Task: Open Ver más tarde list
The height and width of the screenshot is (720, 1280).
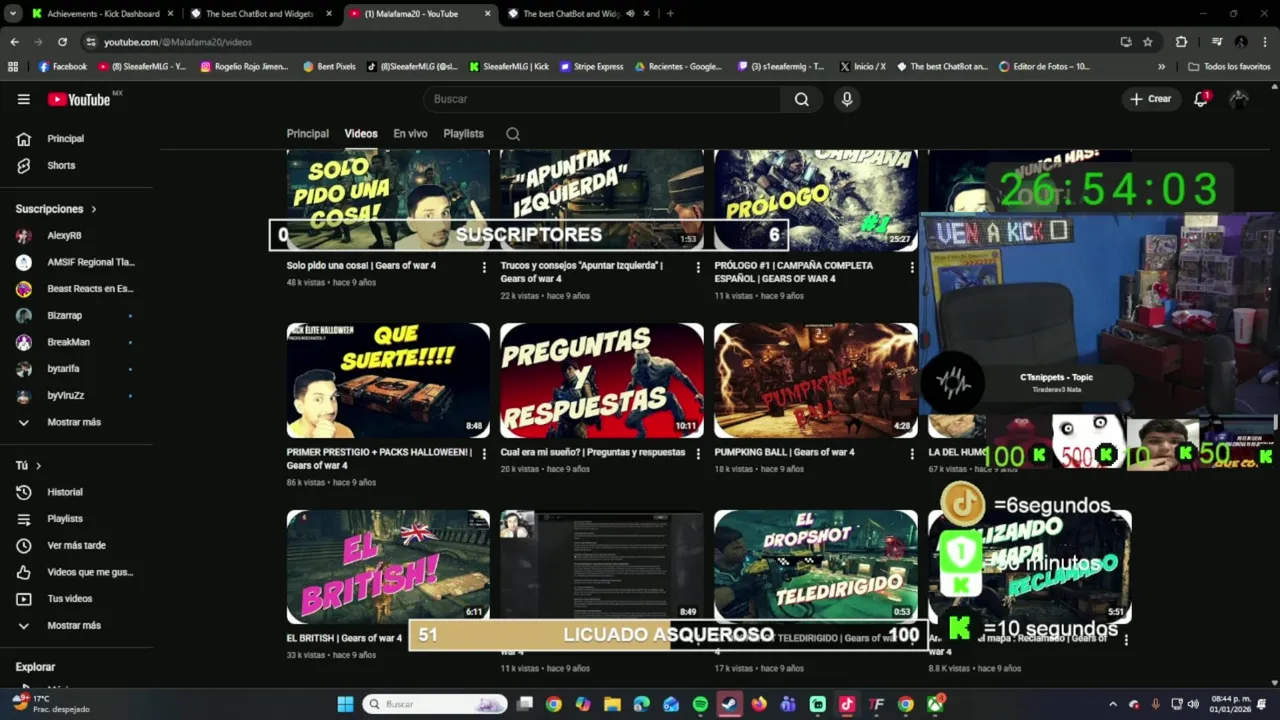Action: [x=76, y=546]
